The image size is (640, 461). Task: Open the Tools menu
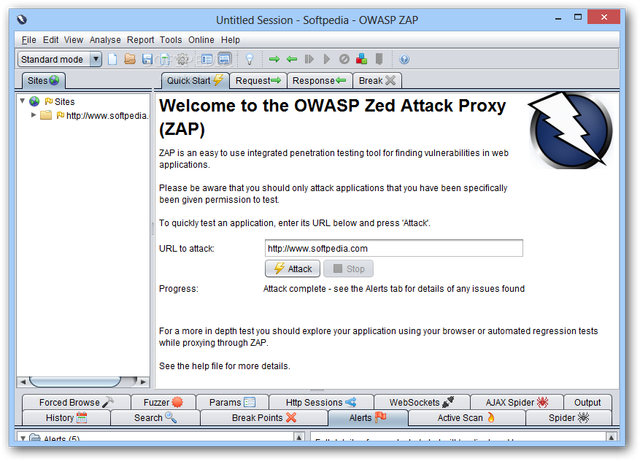coord(171,40)
